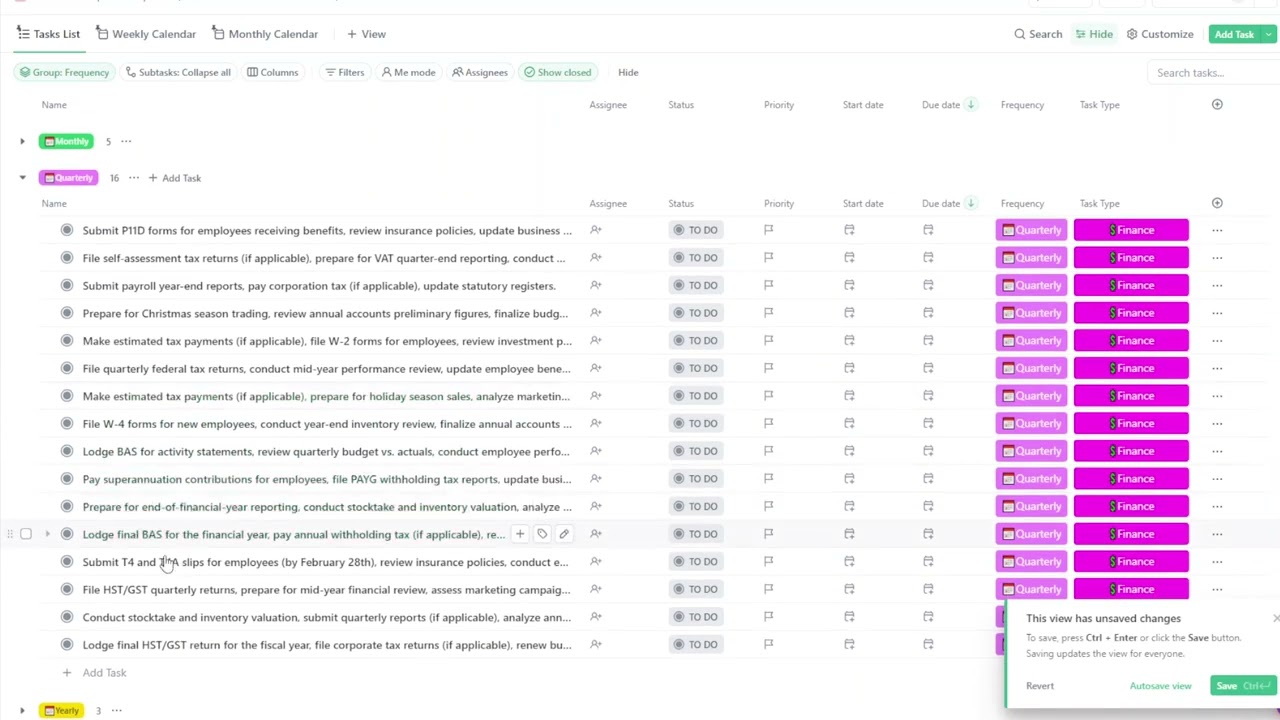This screenshot has height=720, width=1280.
Task: Toggle the Show closed filter
Action: pos(557,72)
